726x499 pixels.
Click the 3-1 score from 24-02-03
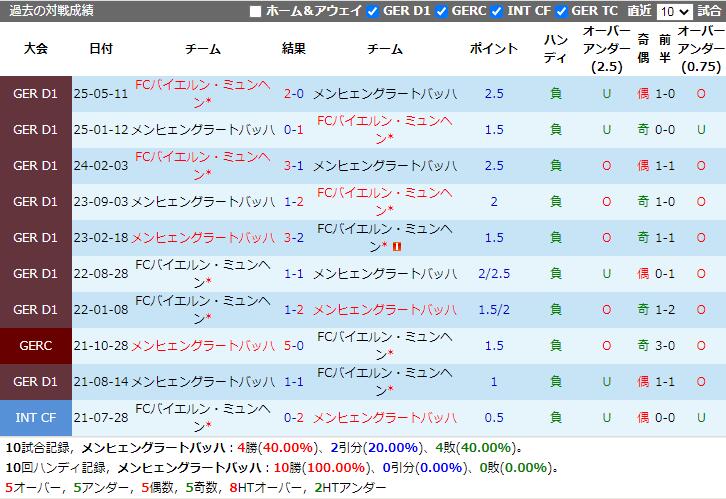(x=294, y=166)
